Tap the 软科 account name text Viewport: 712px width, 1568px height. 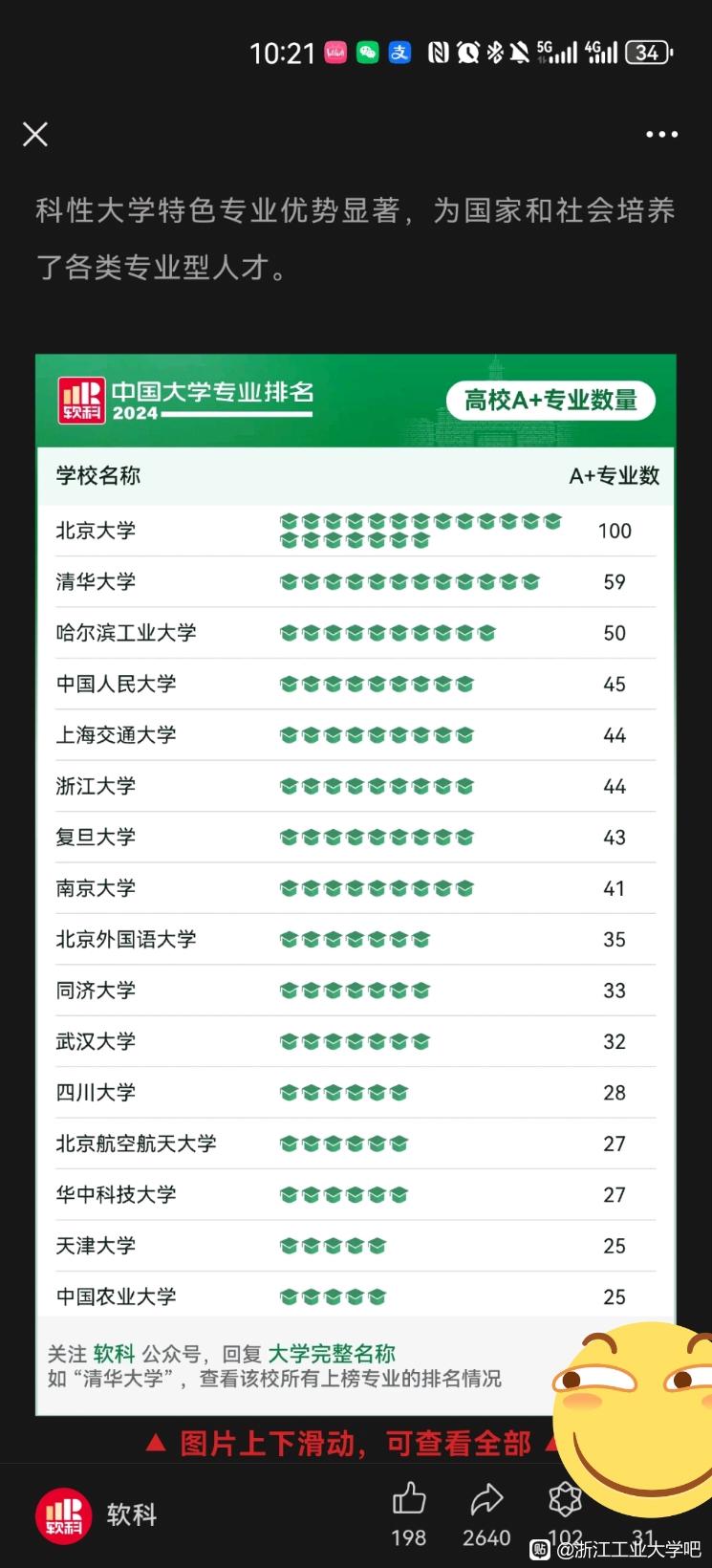pos(132,1515)
